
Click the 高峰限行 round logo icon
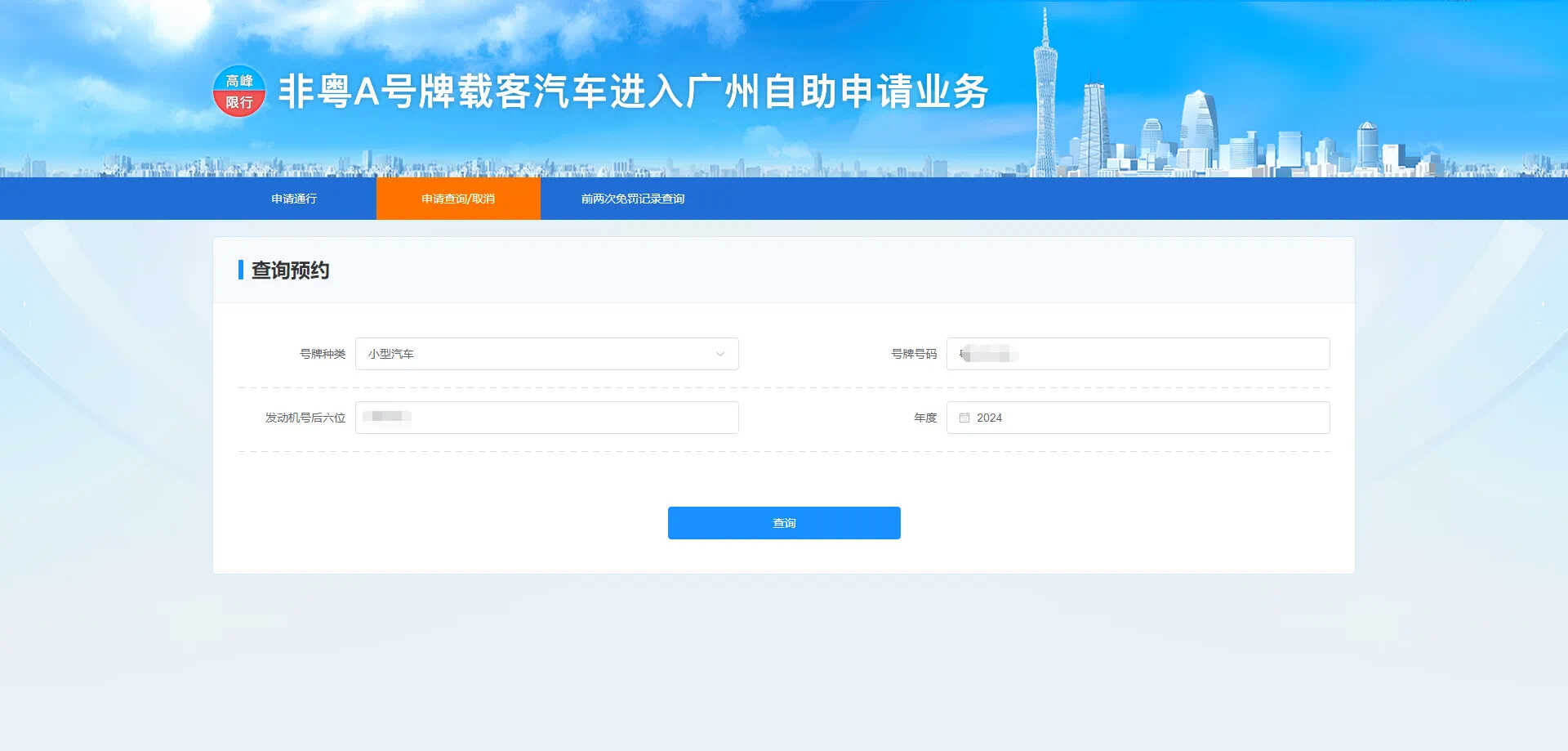tap(238, 91)
